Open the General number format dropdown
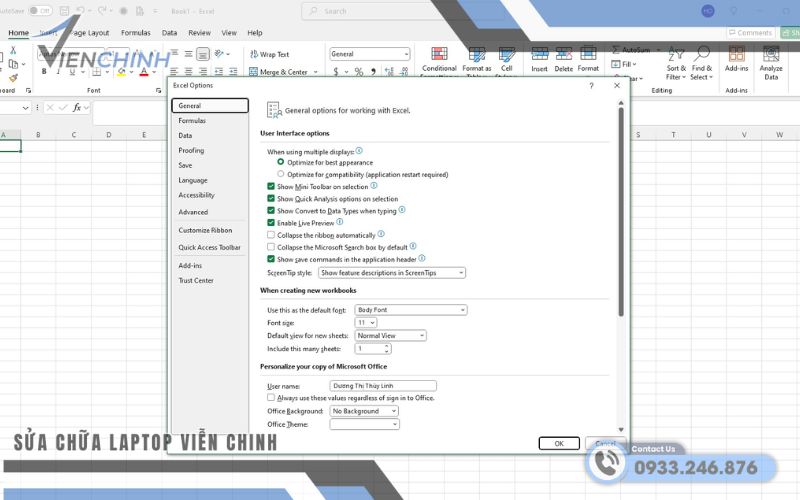This screenshot has height=500, width=800. pos(369,54)
